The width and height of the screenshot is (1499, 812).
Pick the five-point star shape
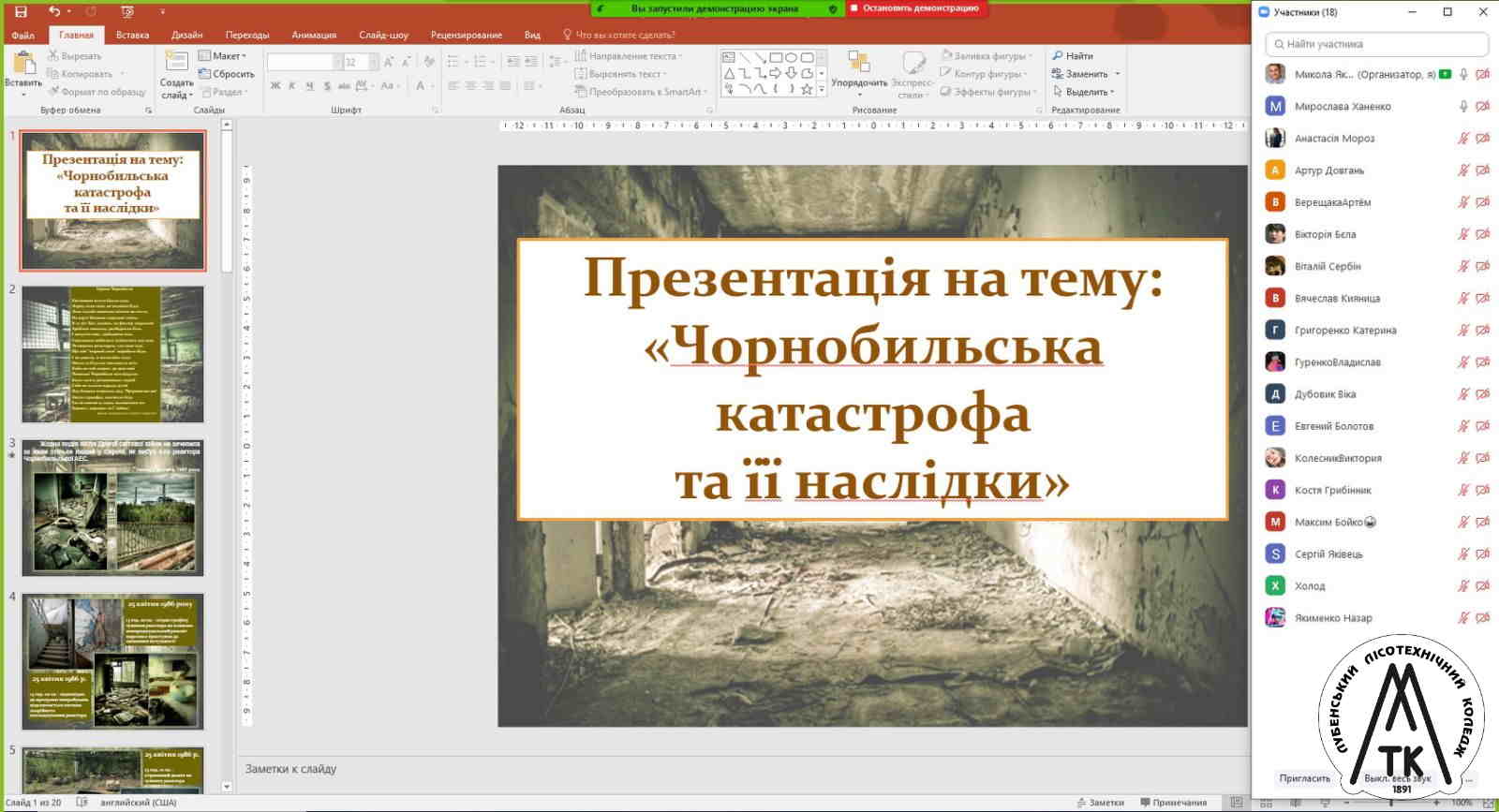coord(807,89)
